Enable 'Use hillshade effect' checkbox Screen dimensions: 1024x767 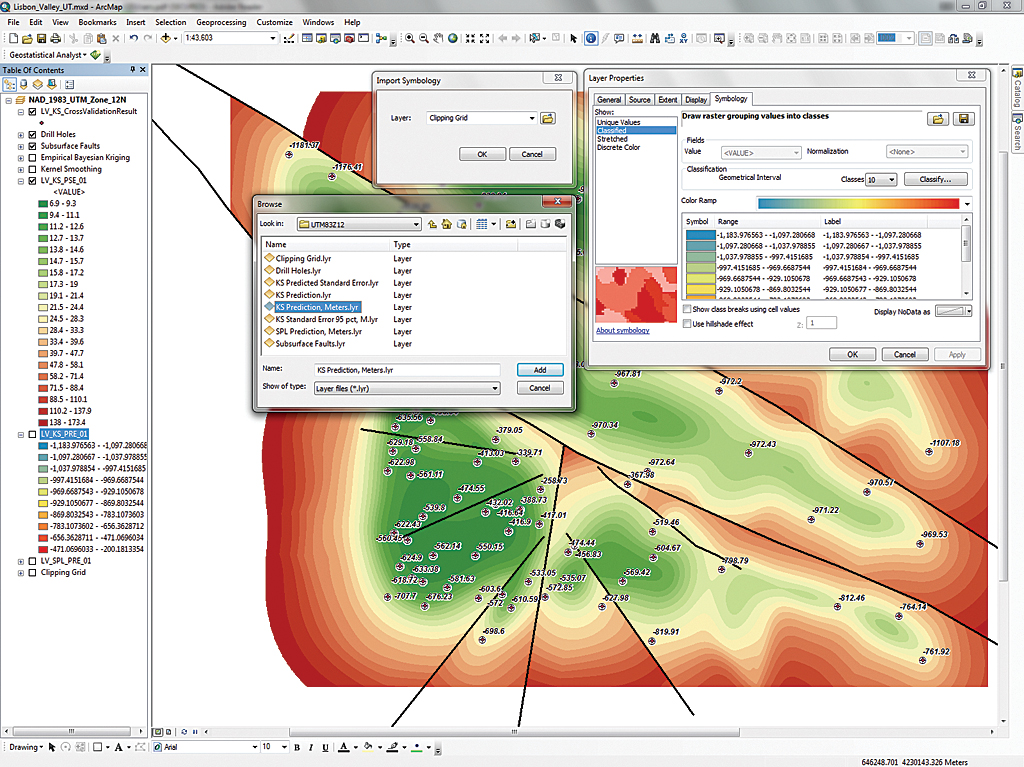click(686, 324)
